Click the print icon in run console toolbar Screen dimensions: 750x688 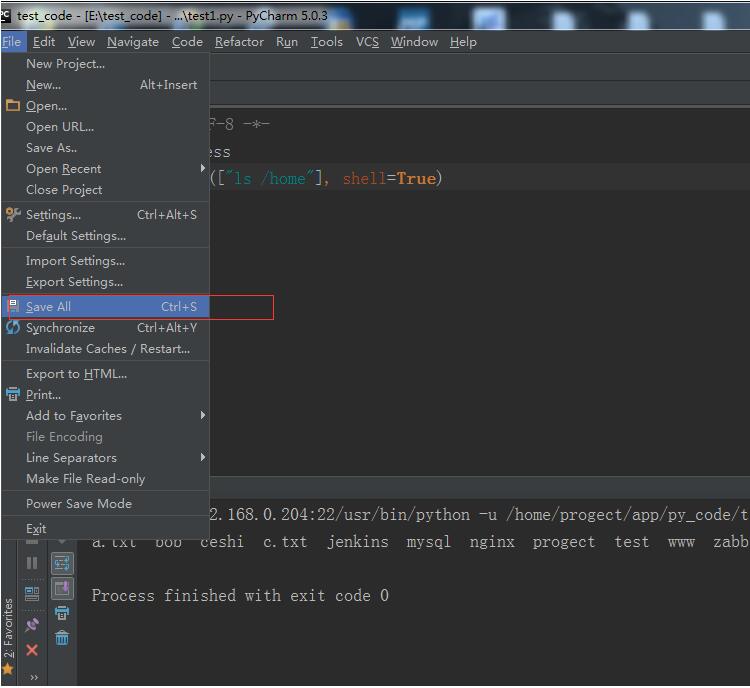pos(62,613)
